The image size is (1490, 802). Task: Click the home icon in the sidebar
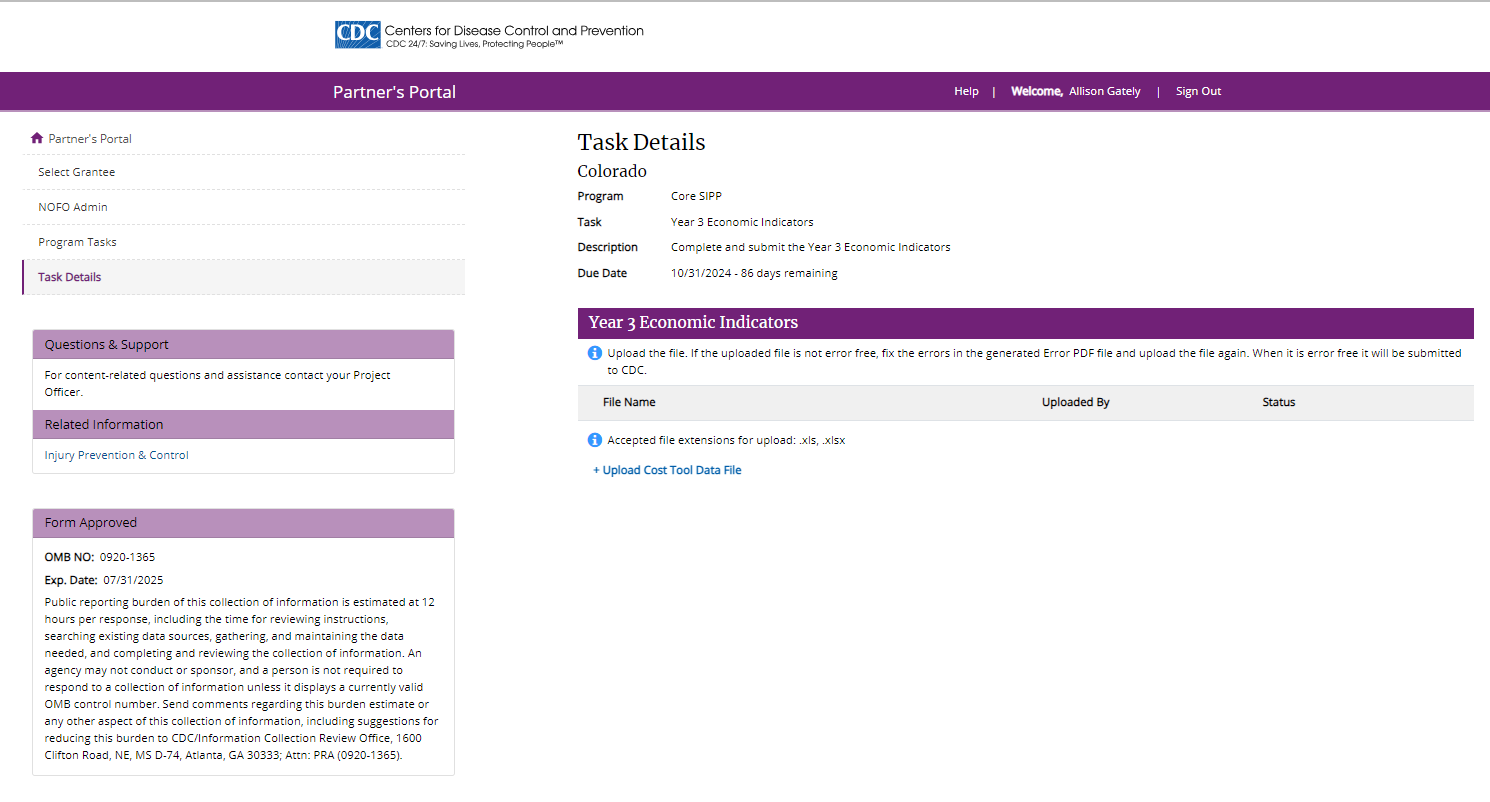point(37,138)
